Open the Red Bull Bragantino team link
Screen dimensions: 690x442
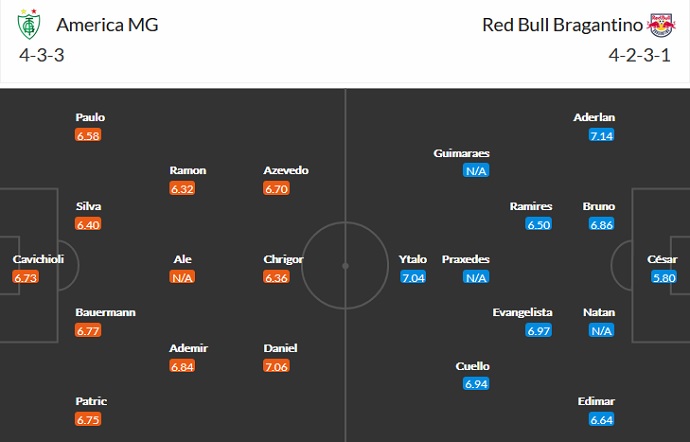tap(561, 24)
